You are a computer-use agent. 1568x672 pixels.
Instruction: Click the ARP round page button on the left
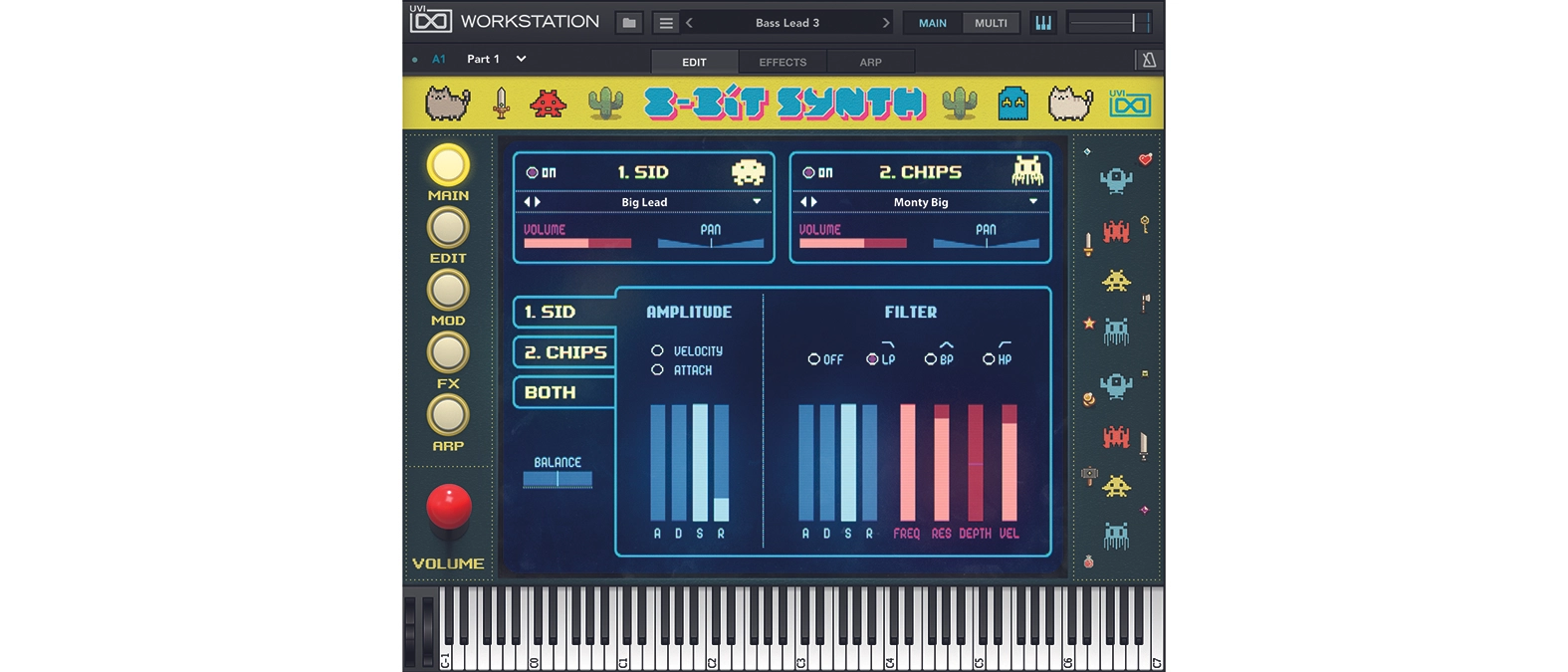click(448, 415)
